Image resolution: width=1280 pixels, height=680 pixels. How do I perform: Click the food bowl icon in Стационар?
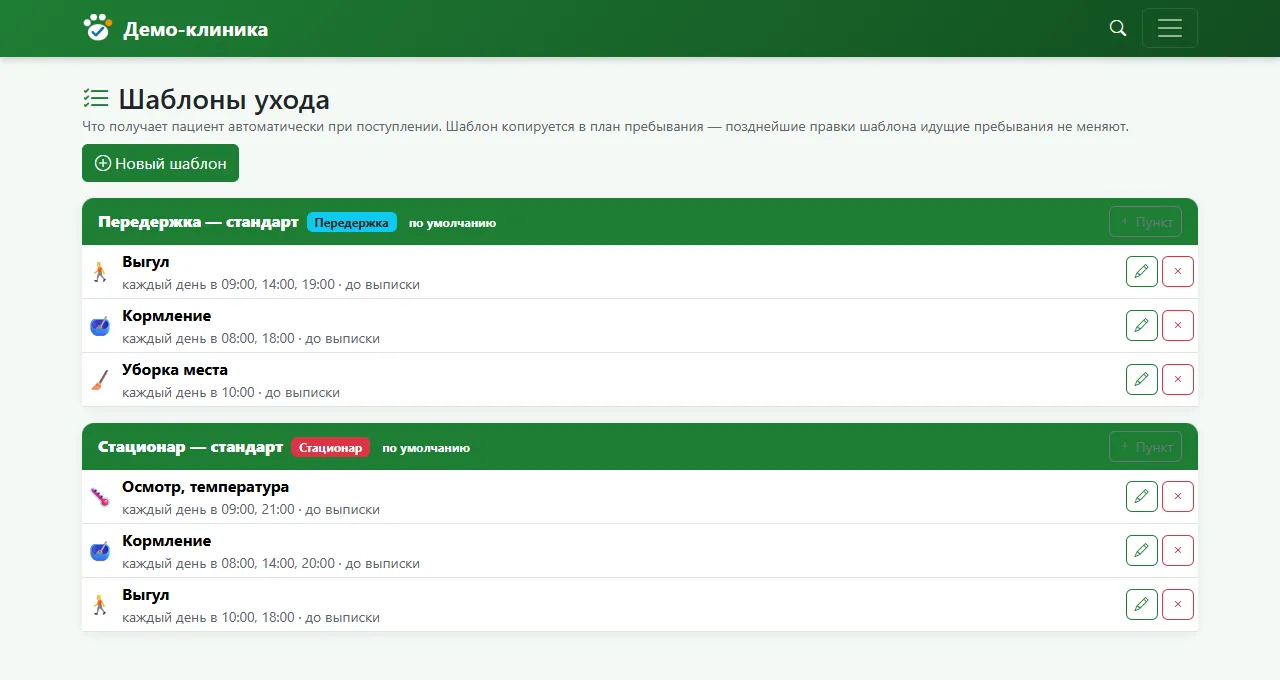99,551
